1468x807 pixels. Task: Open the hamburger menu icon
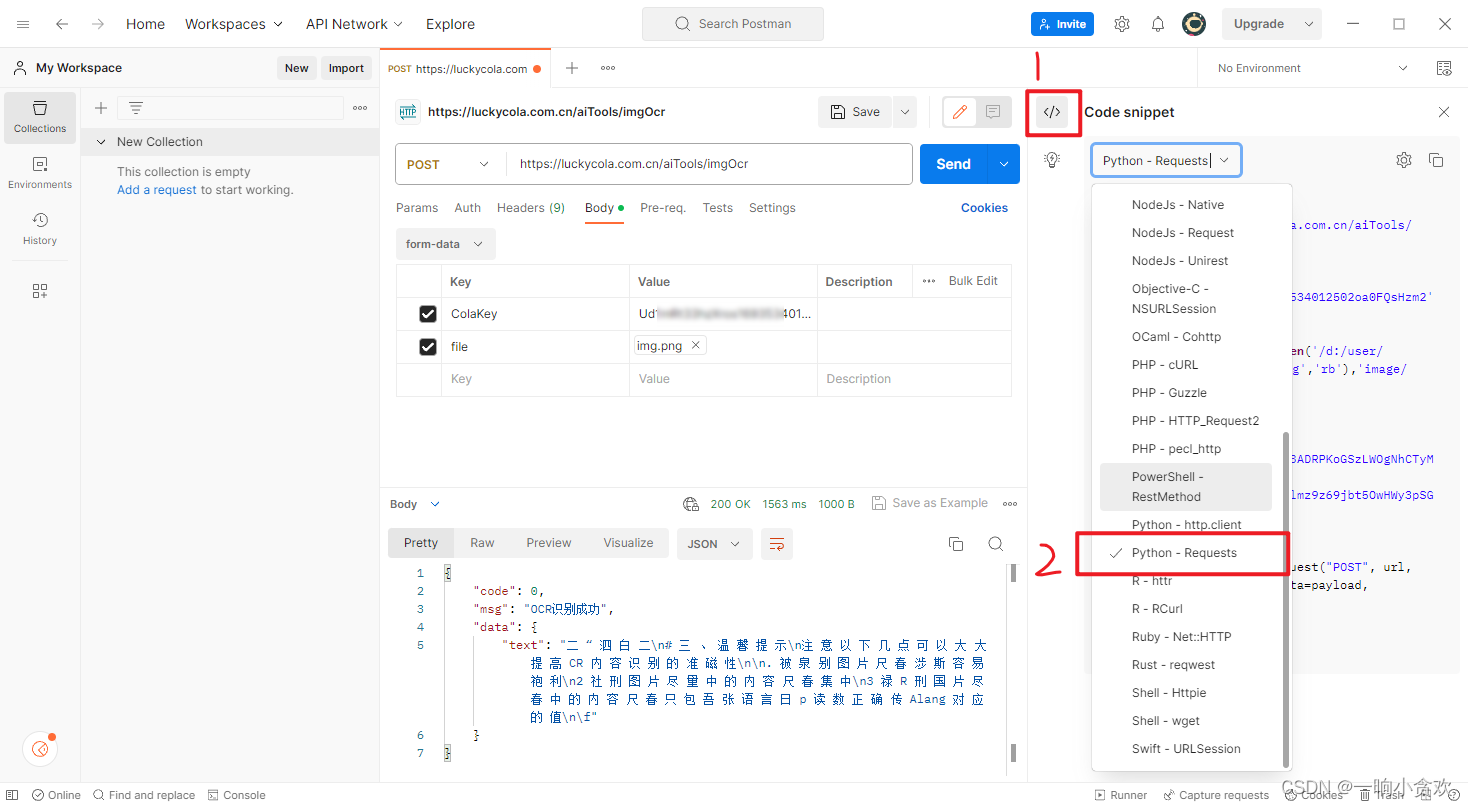click(23, 24)
